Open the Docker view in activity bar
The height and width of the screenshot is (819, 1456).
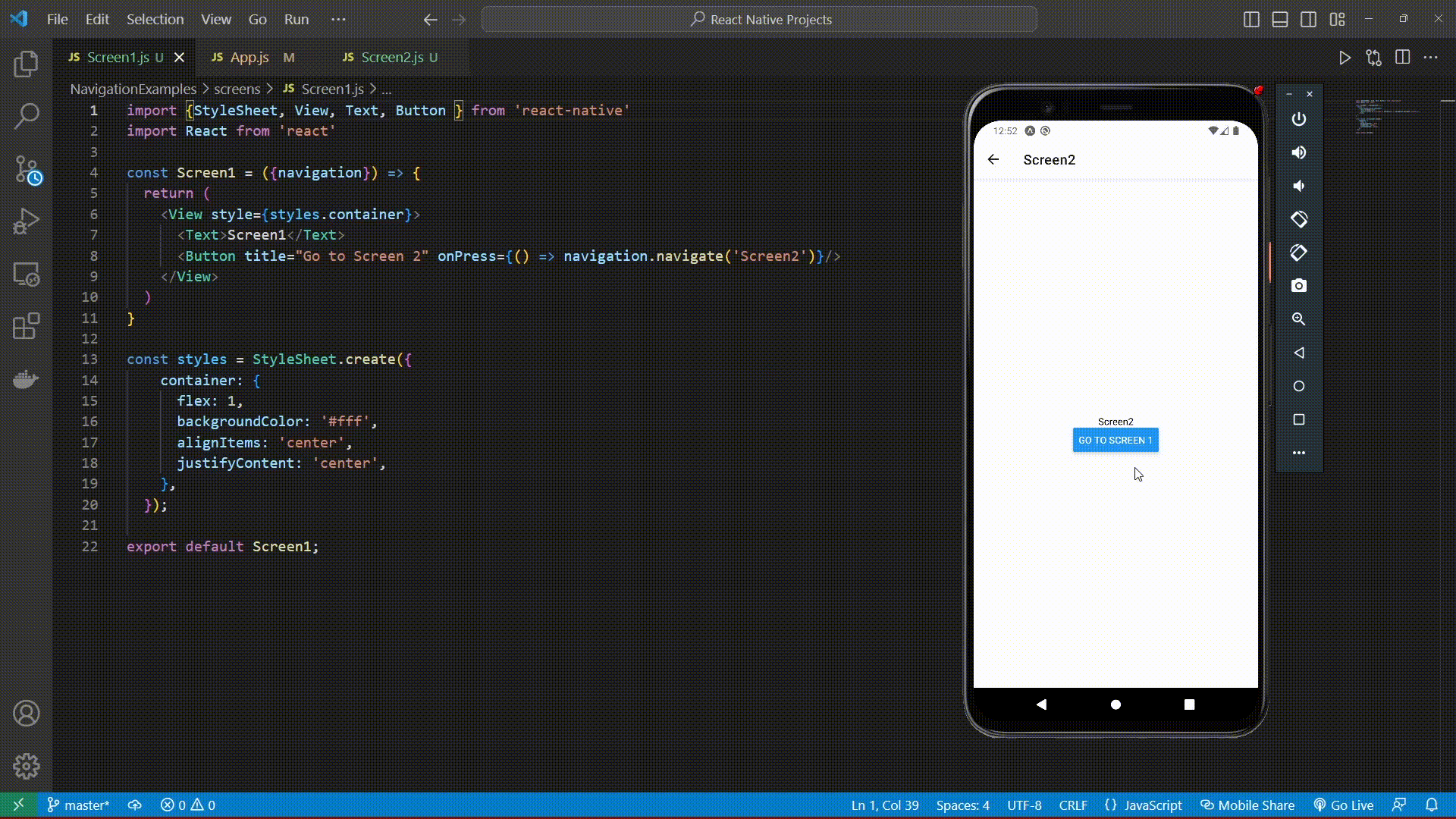[27, 379]
